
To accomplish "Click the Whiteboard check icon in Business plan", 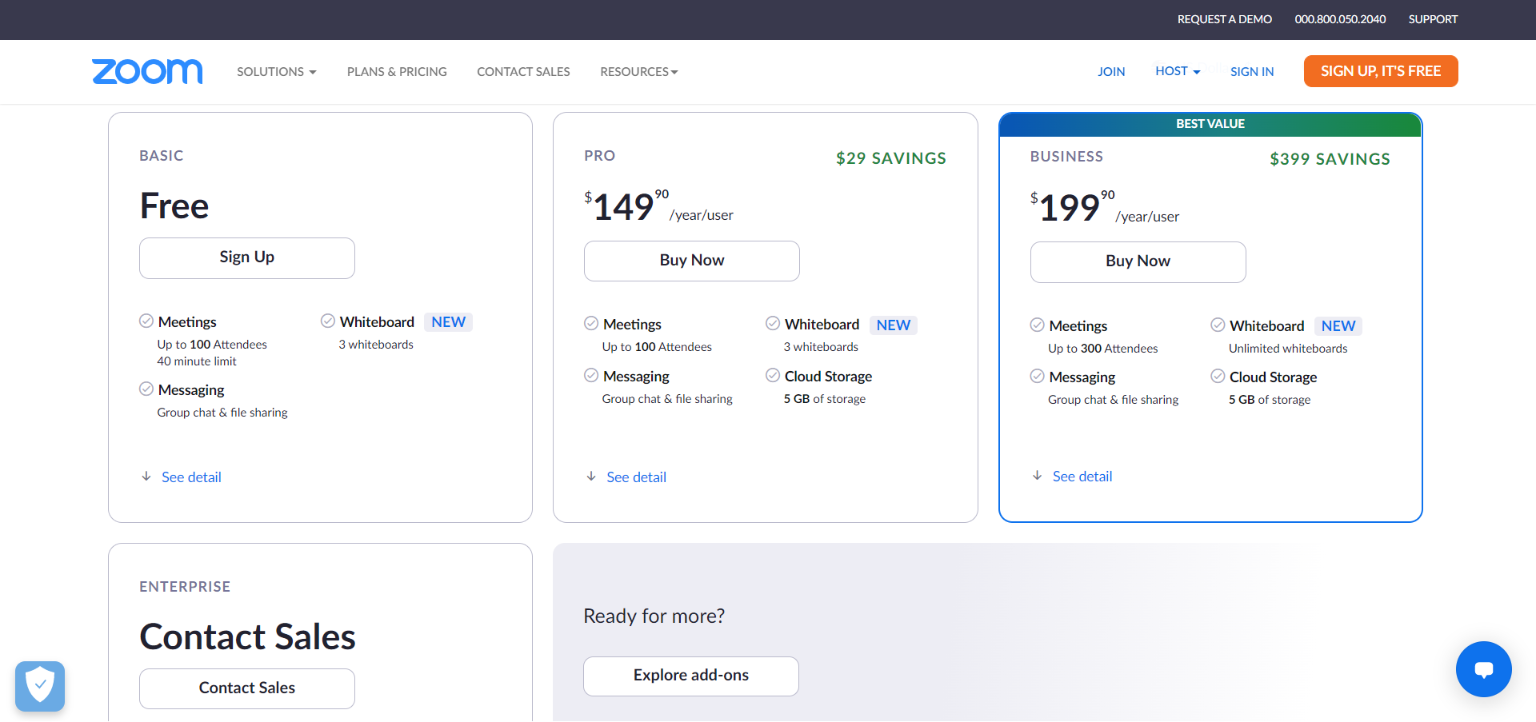I will coord(1218,325).
